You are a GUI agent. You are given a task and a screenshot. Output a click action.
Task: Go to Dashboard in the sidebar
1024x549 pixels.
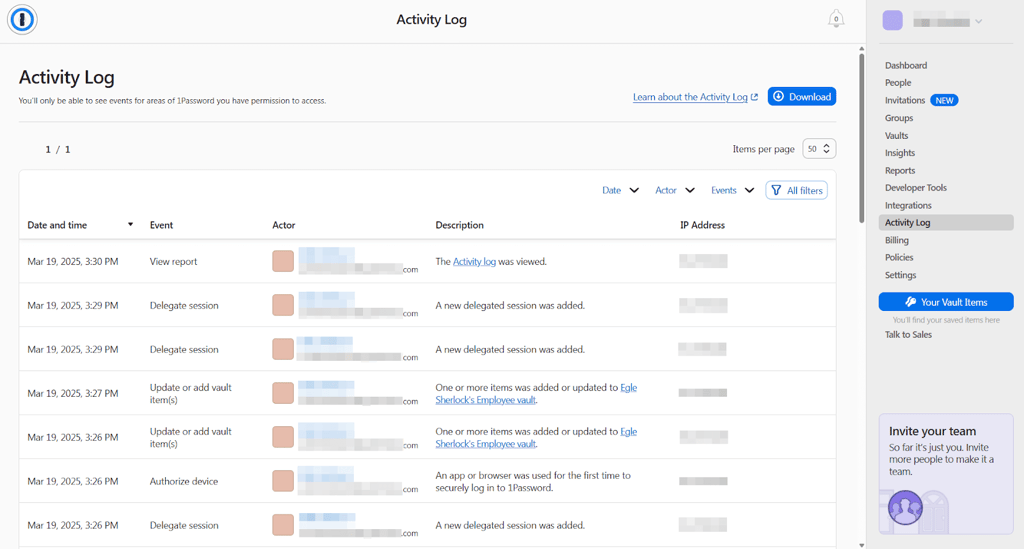click(x=906, y=65)
